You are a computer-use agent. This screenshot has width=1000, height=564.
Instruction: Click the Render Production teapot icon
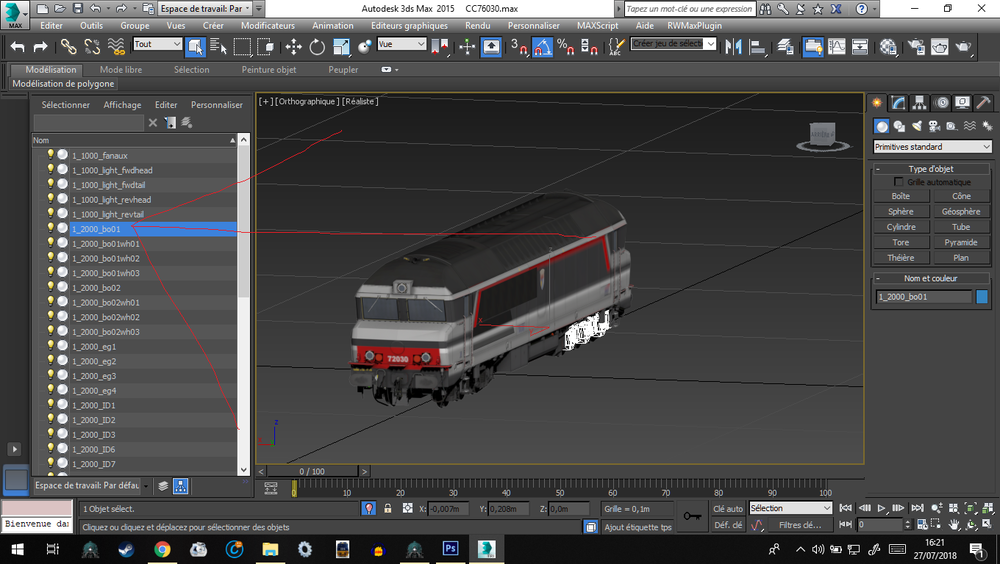tap(963, 47)
